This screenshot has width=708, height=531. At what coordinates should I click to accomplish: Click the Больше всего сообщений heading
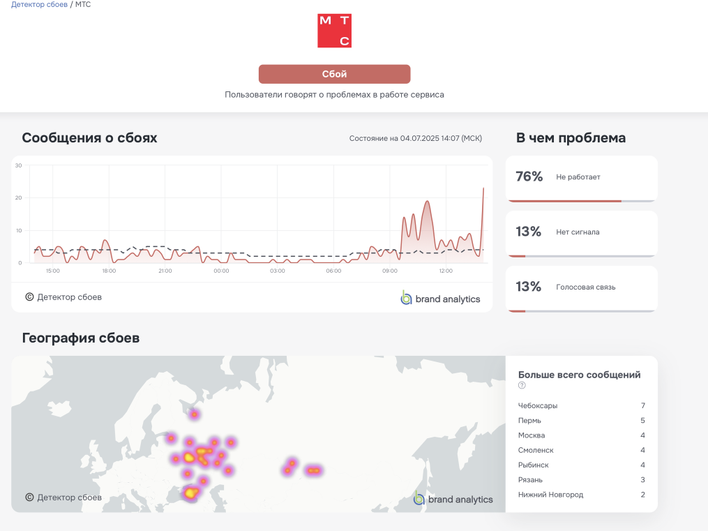579,375
